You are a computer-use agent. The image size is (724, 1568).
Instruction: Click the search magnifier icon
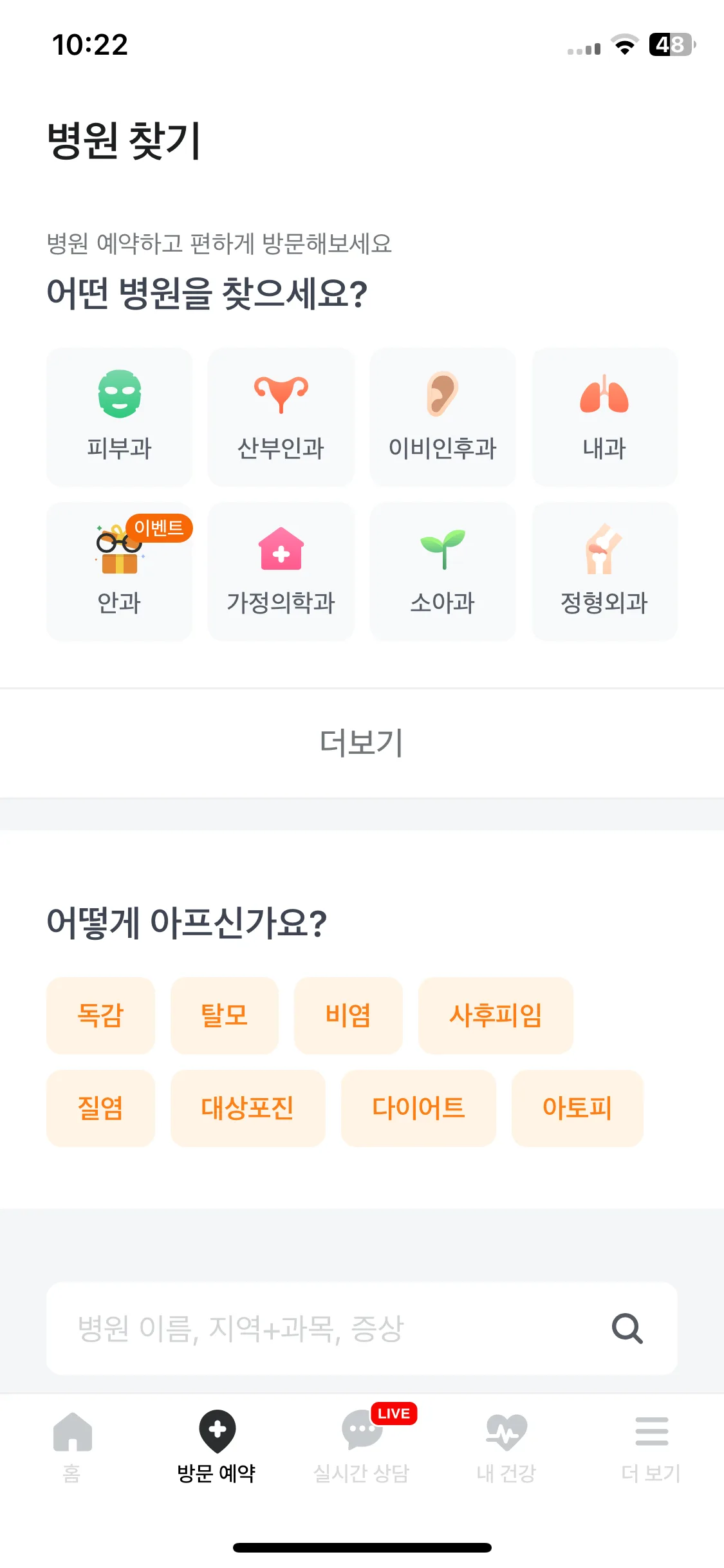pyautogui.click(x=627, y=1328)
